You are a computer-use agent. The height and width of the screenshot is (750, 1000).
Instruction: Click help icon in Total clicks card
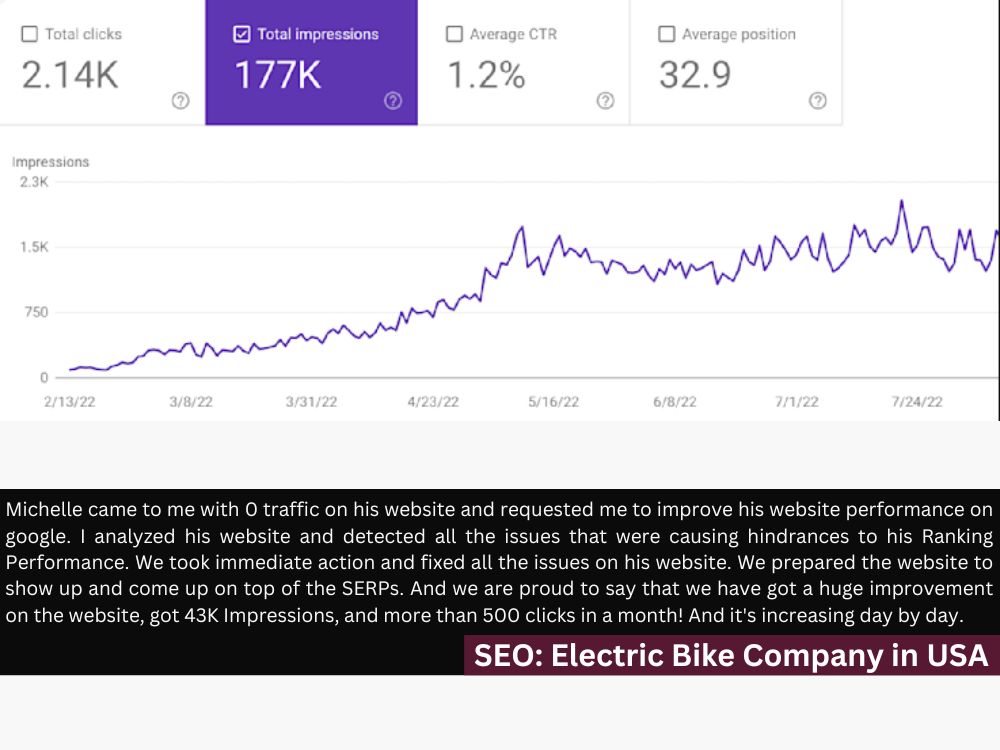[x=180, y=101]
